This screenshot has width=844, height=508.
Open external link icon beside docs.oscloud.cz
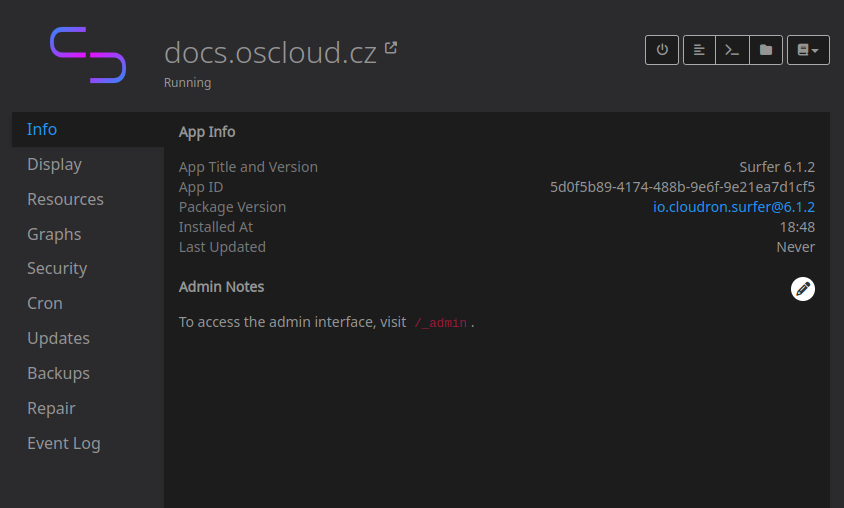(x=391, y=47)
